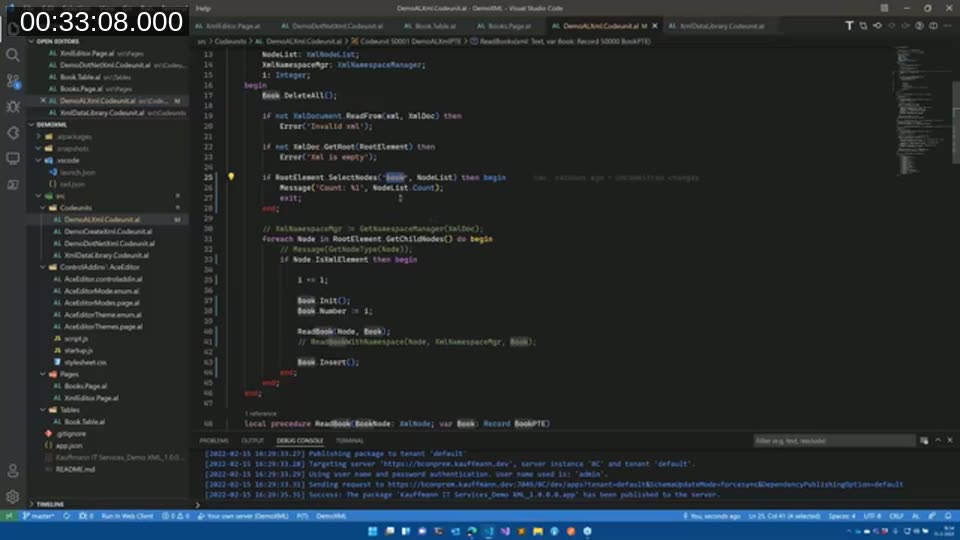Open the Output panel tab
This screenshot has height=540, width=960.
(x=252, y=441)
